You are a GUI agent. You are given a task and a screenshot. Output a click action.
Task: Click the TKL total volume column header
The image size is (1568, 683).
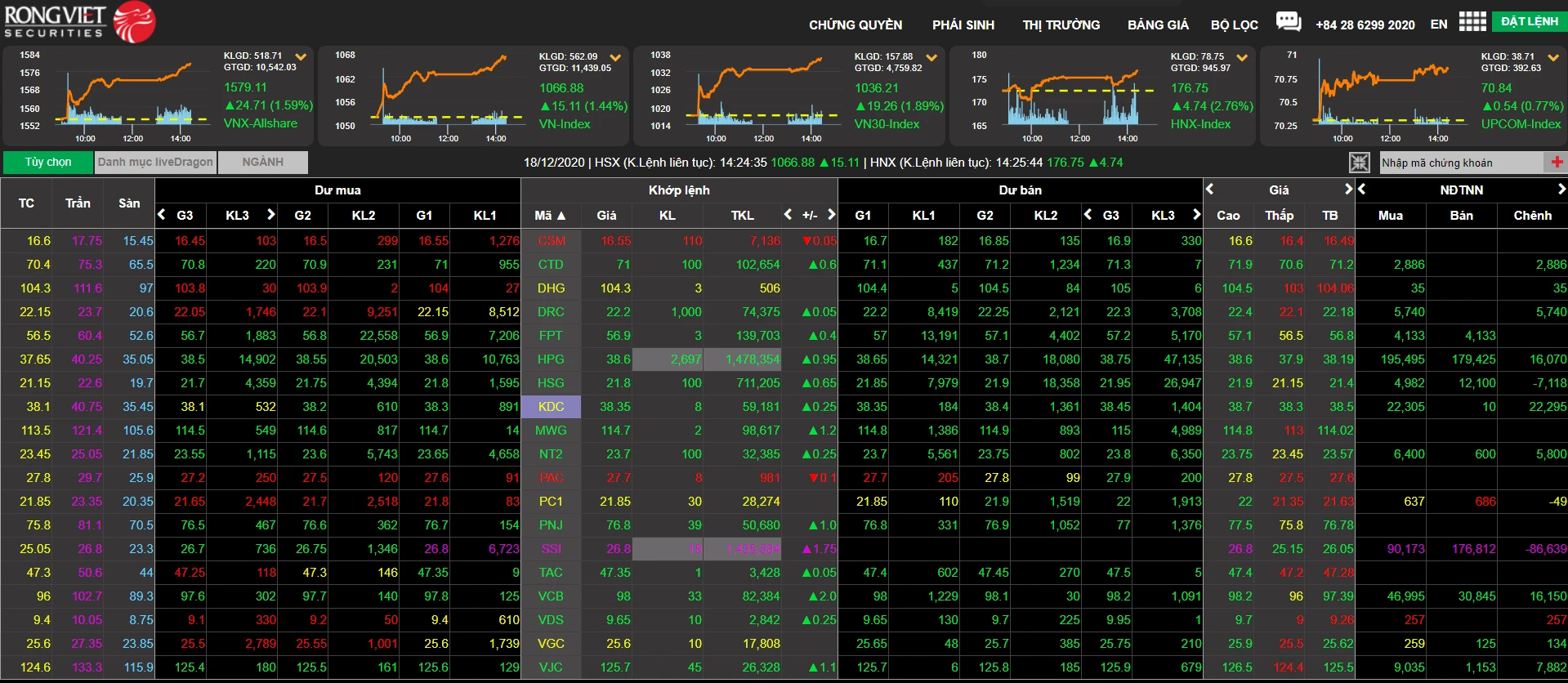point(742,215)
